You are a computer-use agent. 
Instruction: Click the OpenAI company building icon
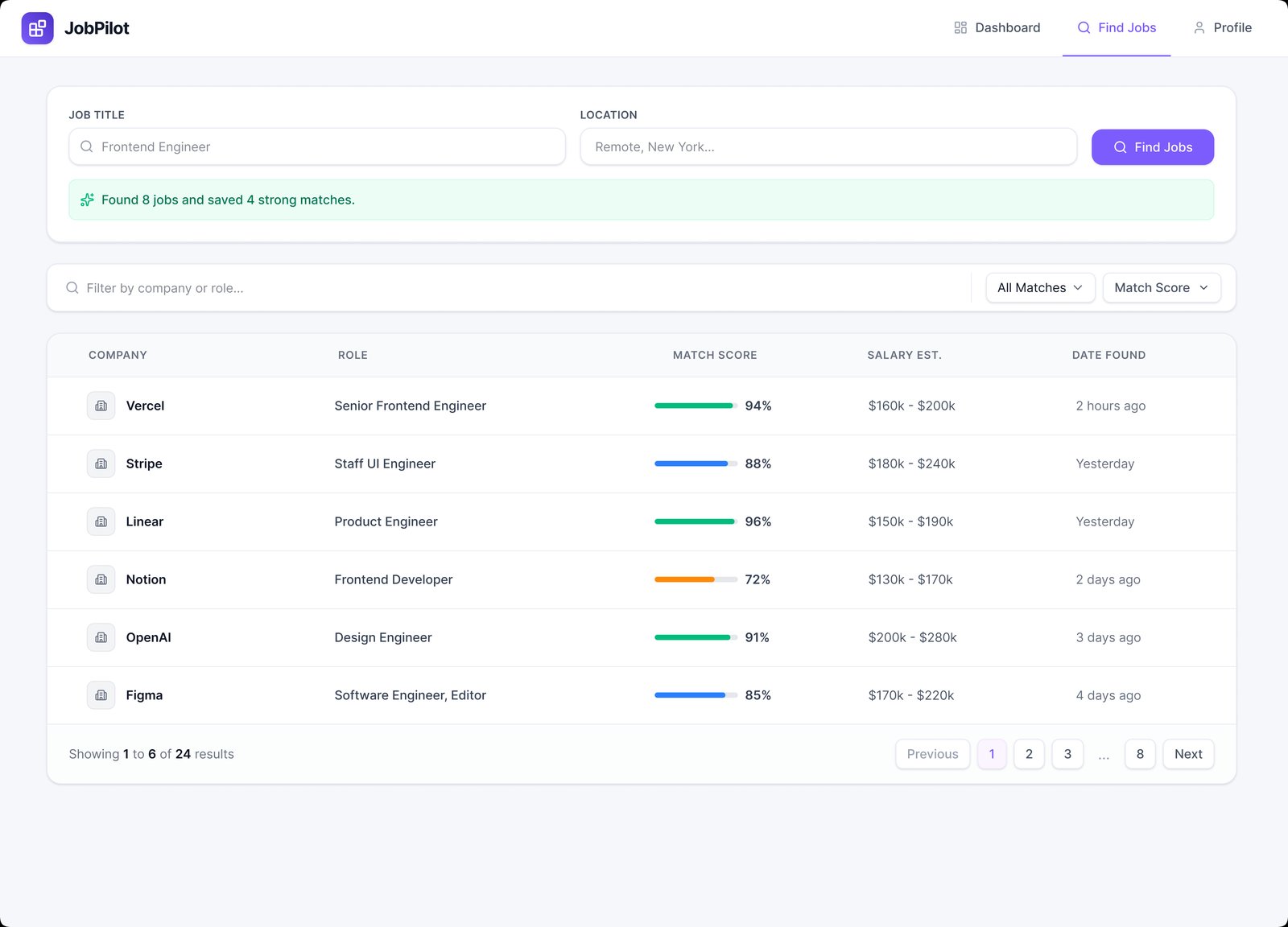(101, 637)
